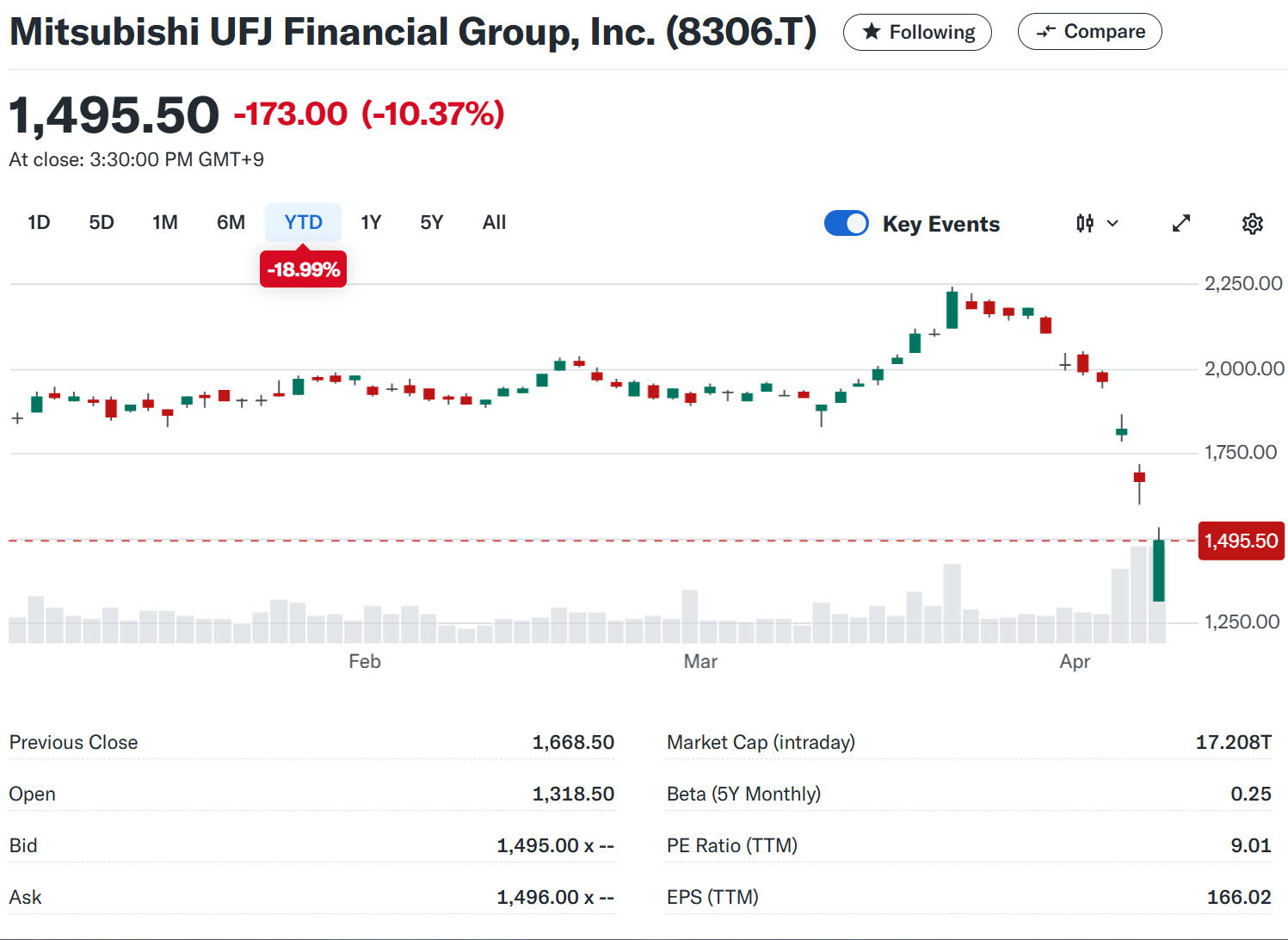Viewport: 1288px width, 940px height.
Task: Select the 1Y time range
Action: 371,222
